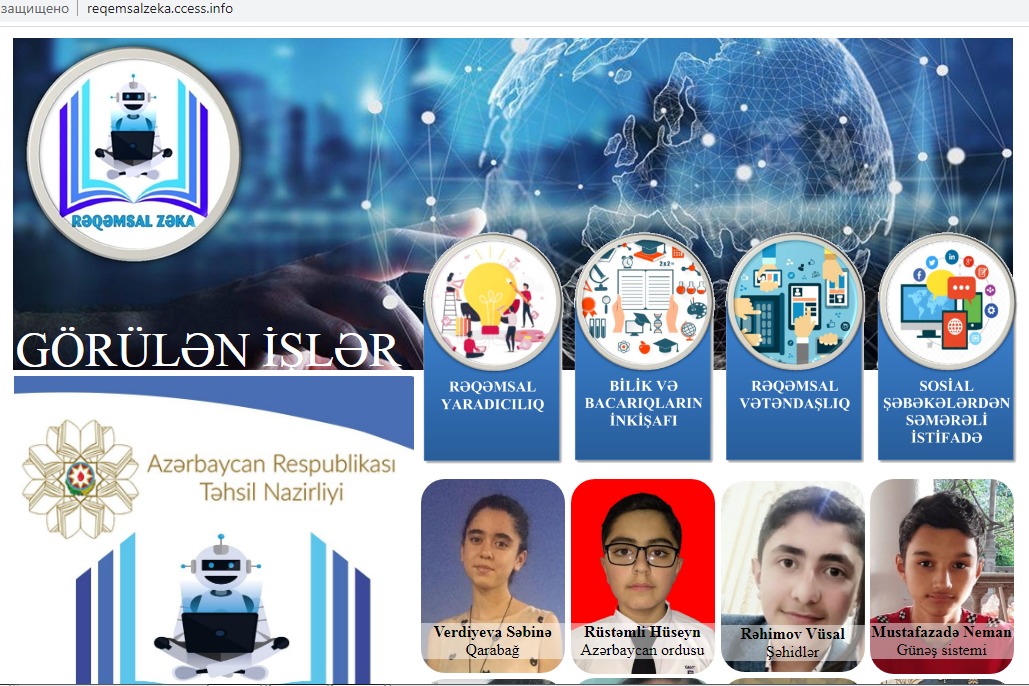Select the BİLİK VƏ BACARIQLARIN İNKİŞAFI label
Screen dimensions: 1029x686
[x=644, y=403]
